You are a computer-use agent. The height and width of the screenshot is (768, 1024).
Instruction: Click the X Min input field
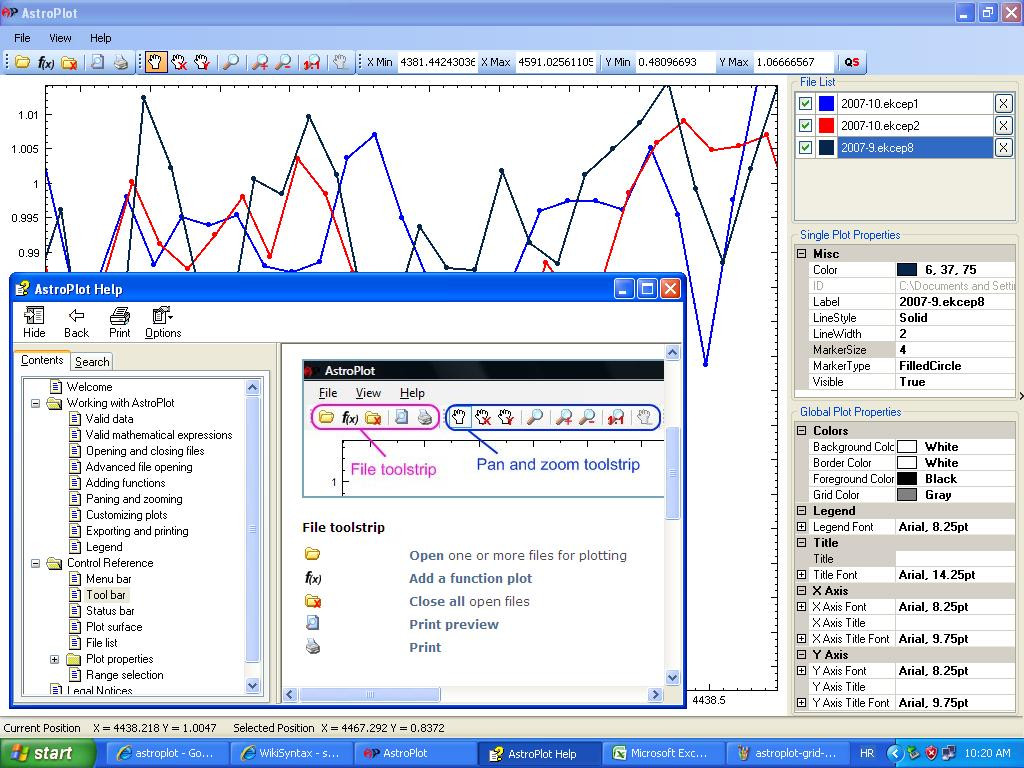437,62
